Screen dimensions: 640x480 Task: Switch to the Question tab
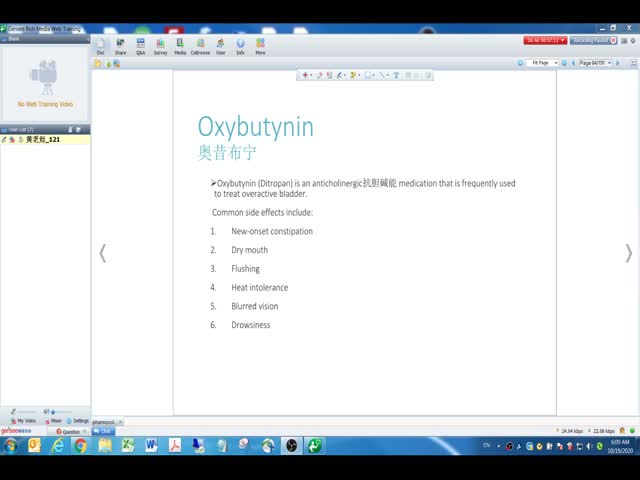coord(68,431)
